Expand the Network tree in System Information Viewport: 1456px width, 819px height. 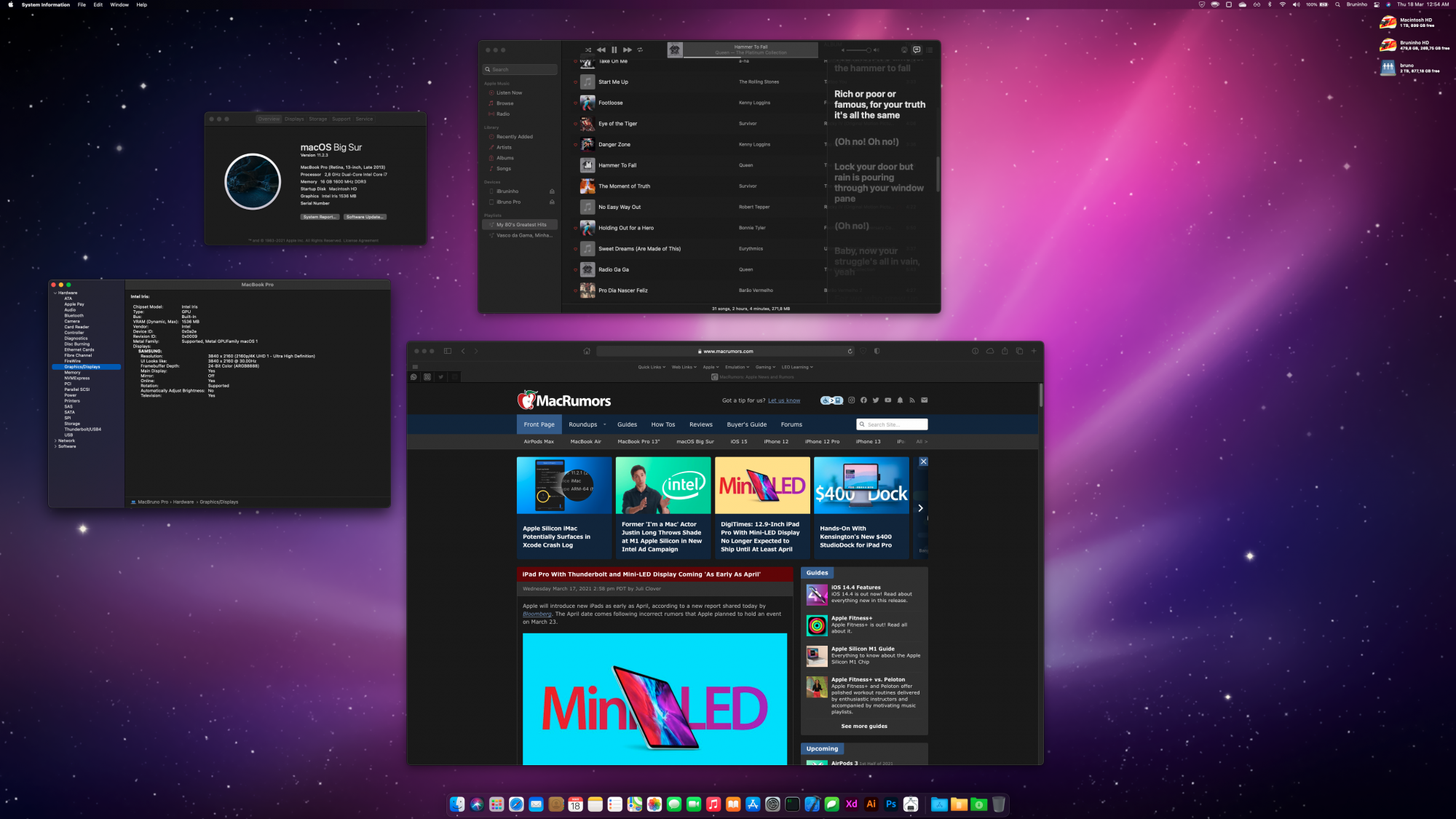[x=55, y=440]
